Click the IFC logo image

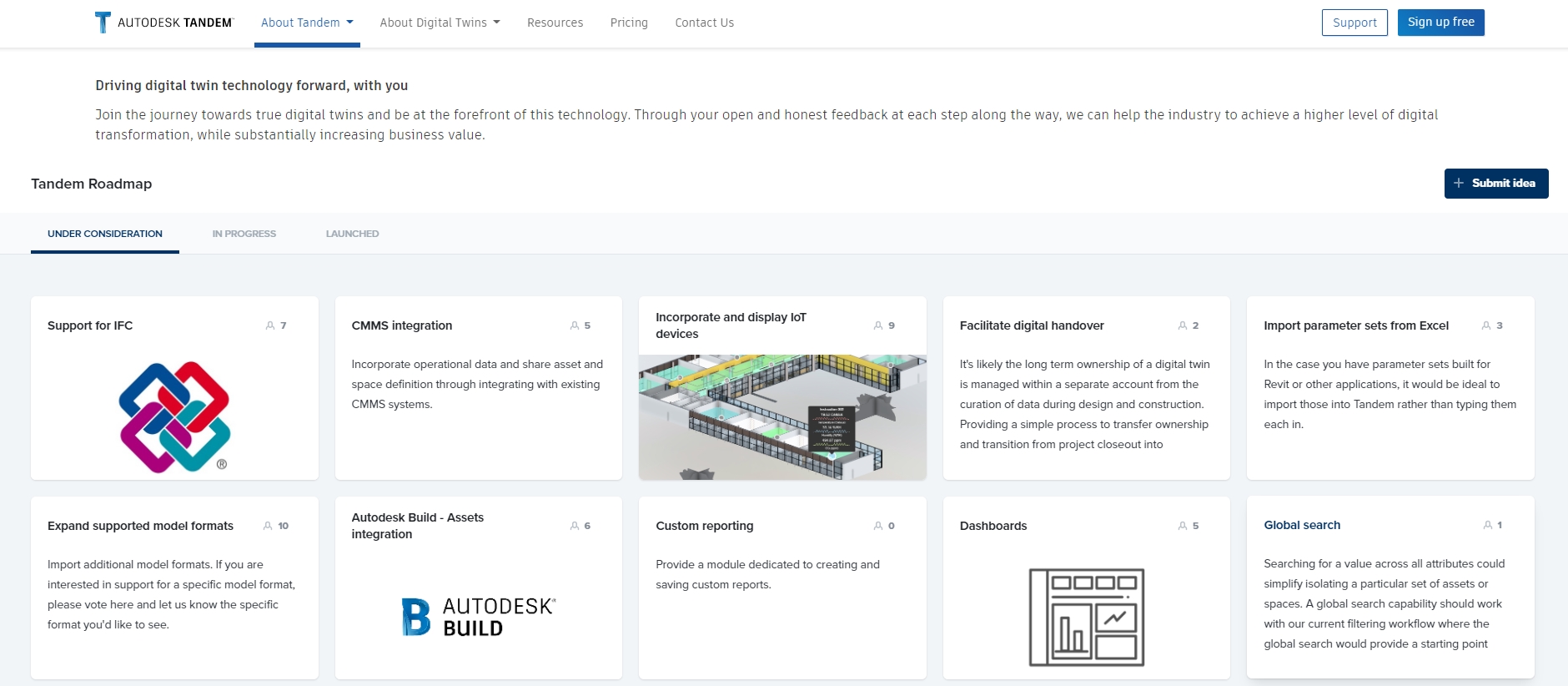[x=174, y=417]
